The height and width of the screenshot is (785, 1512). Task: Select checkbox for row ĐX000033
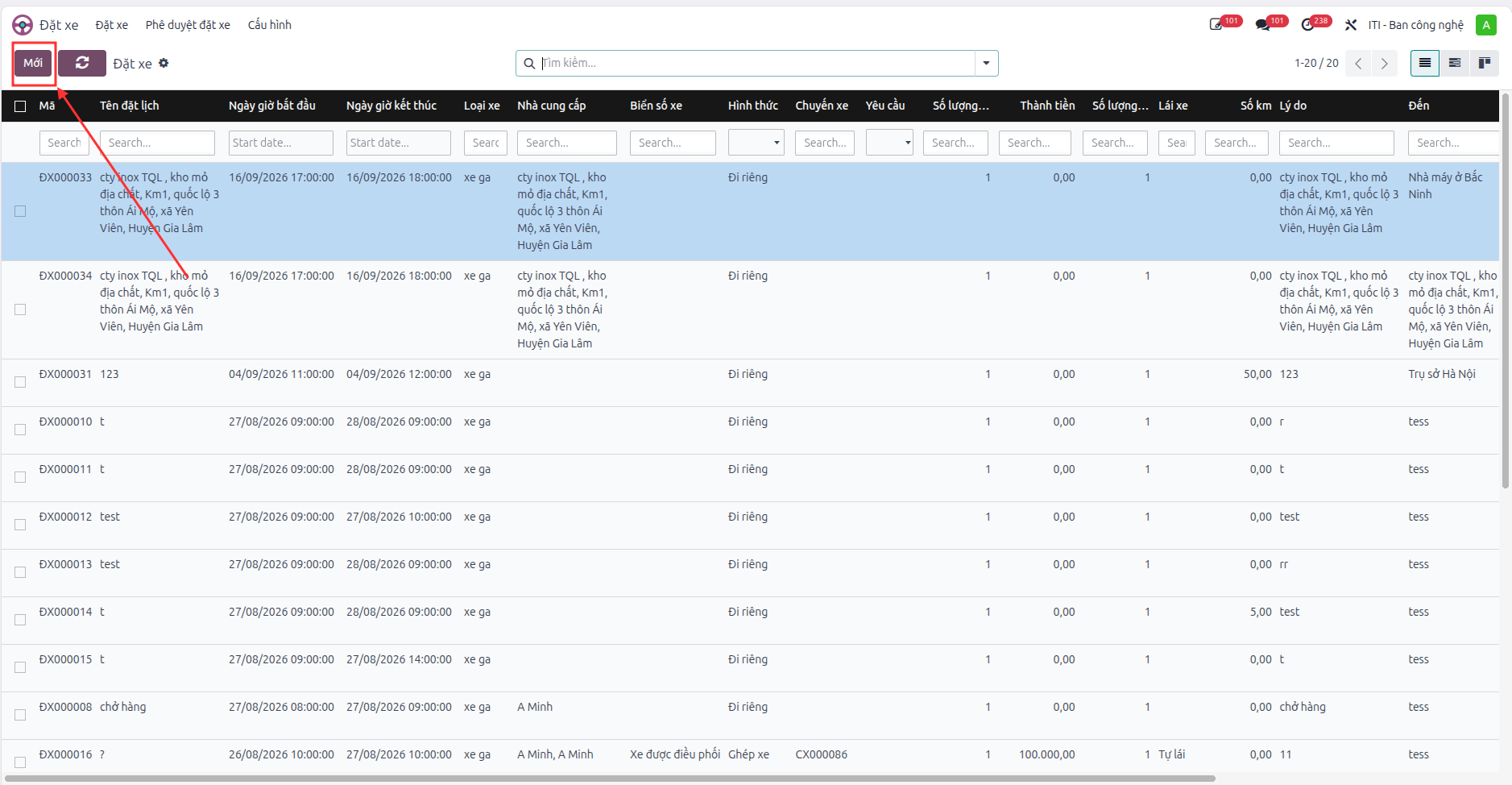[20, 211]
